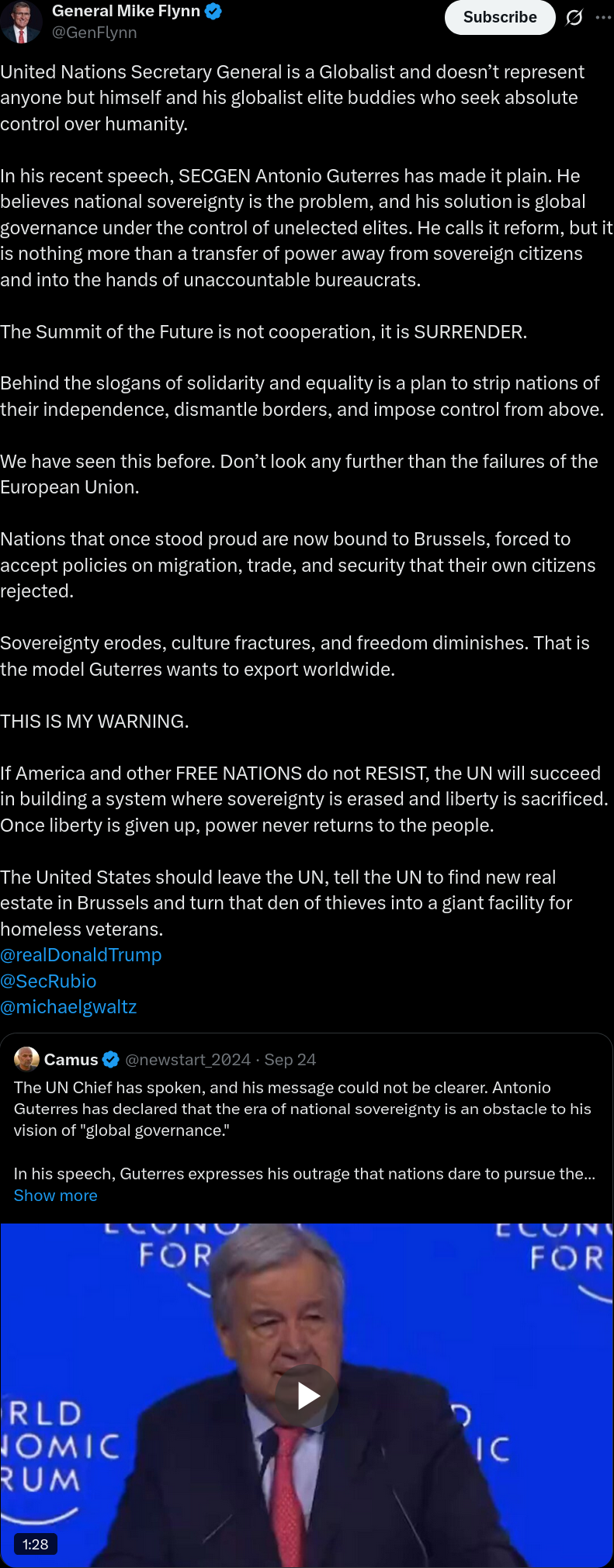This screenshot has height=1568, width=614.
Task: Click the blue verified badge beside General Mike Flynn
Action: pos(213,12)
